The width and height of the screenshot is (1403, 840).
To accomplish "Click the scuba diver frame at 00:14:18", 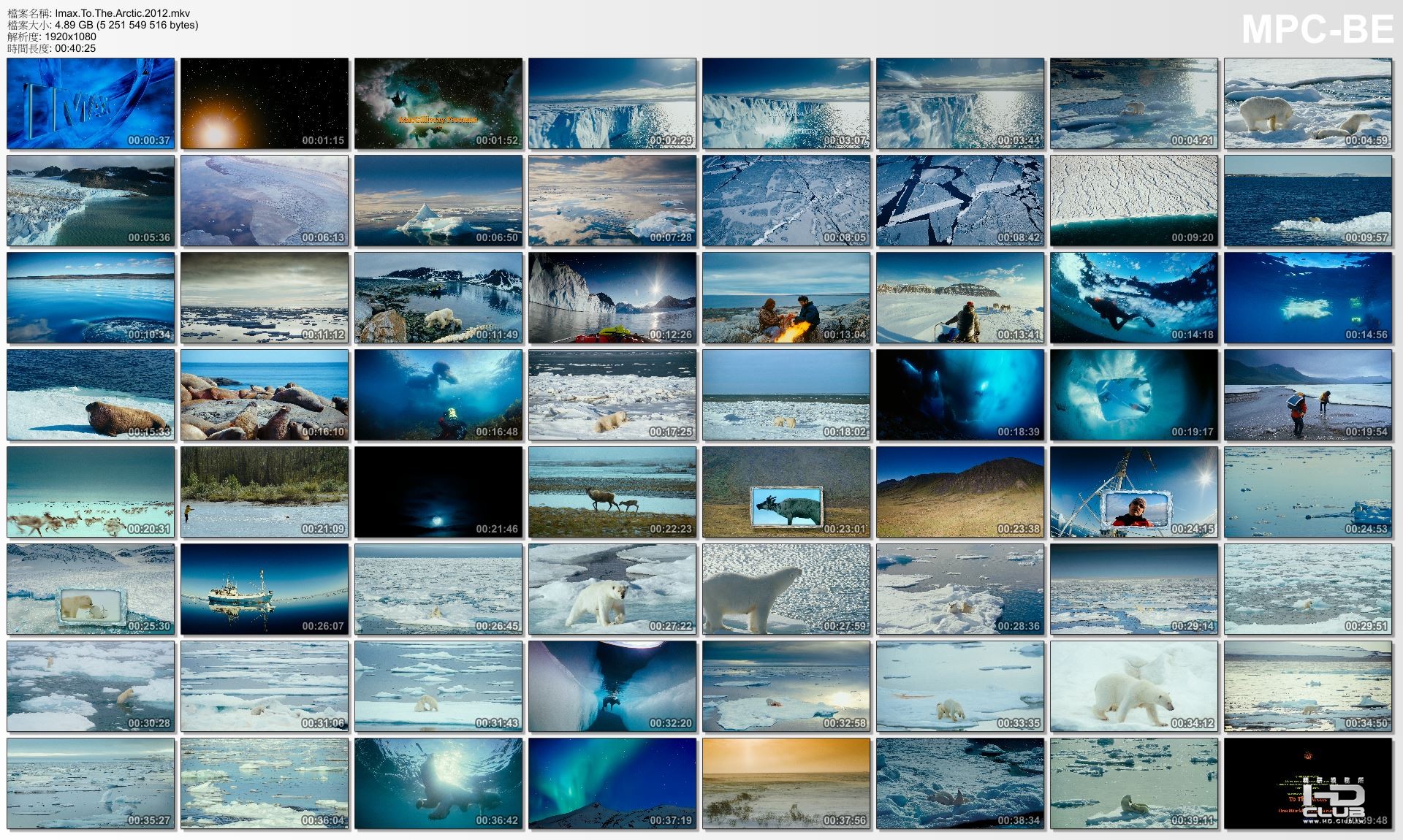I will [1134, 298].
